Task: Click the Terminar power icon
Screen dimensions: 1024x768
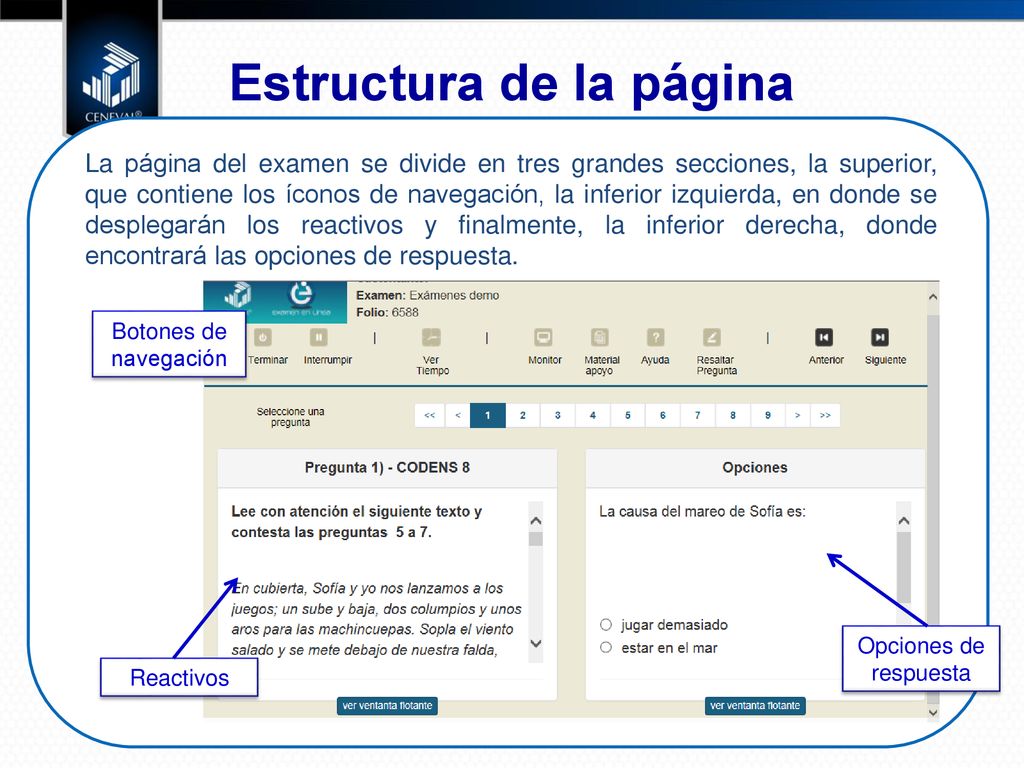Action: click(x=263, y=338)
